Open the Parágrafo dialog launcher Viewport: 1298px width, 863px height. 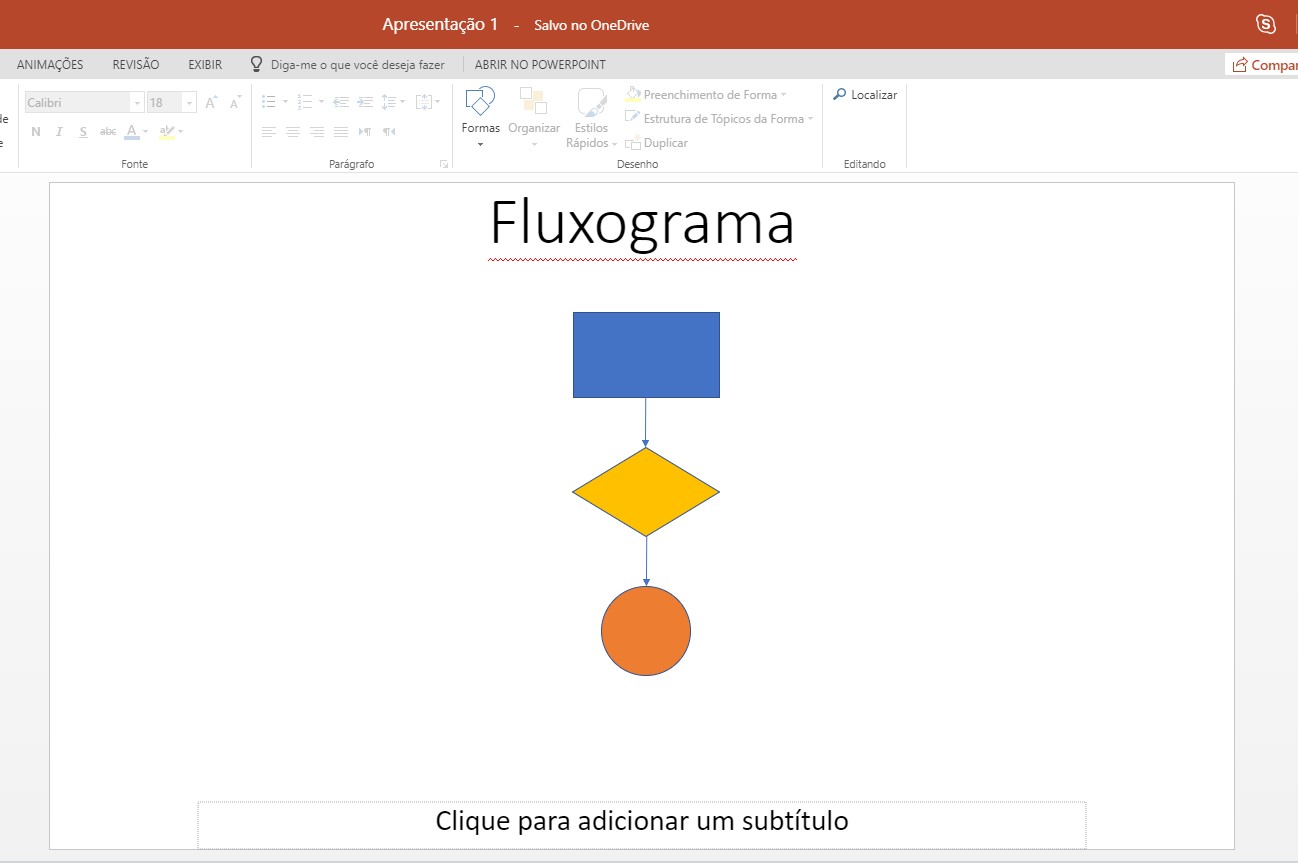tap(444, 164)
